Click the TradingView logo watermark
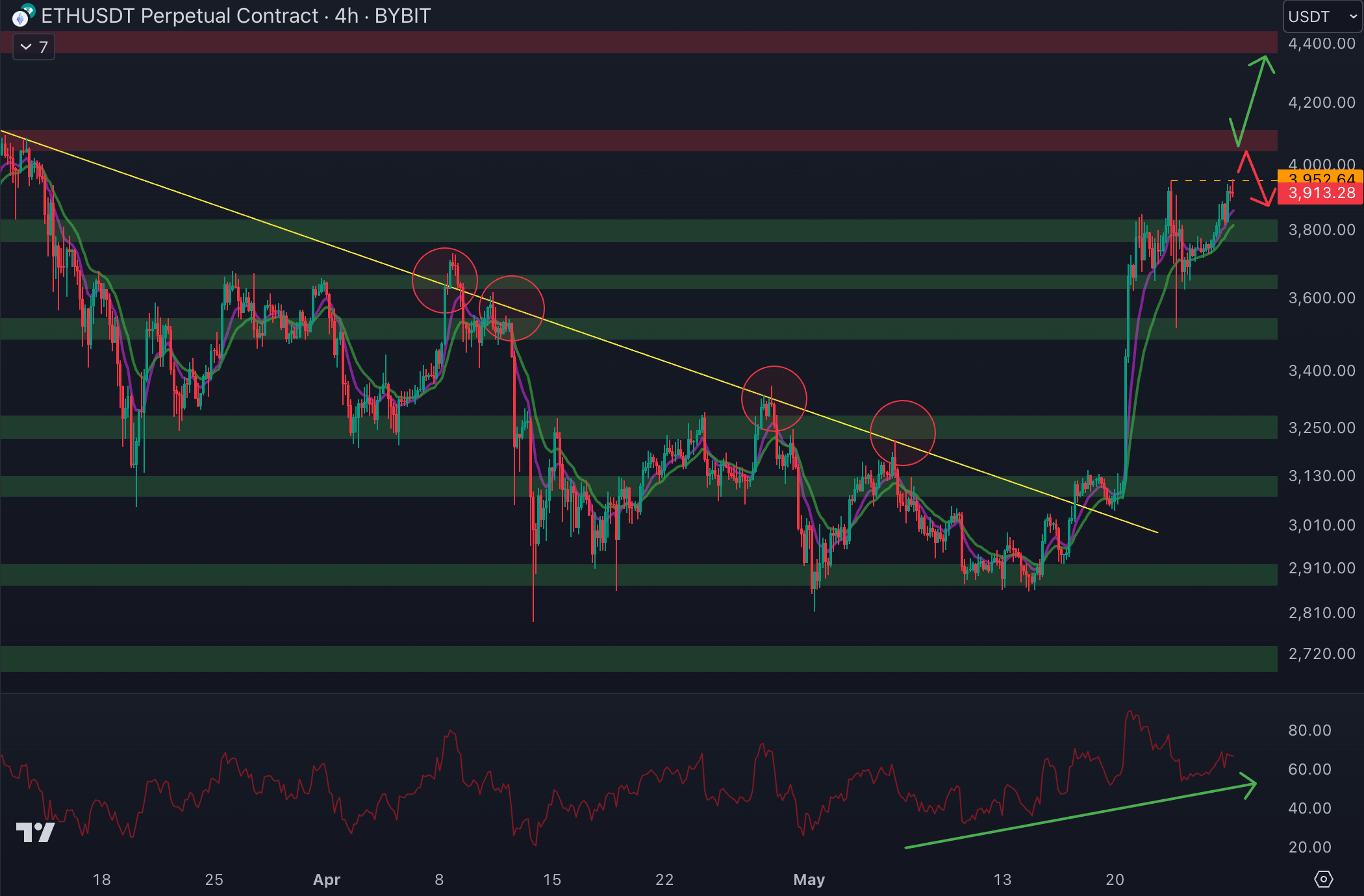The width and height of the screenshot is (1364, 896). pyautogui.click(x=35, y=832)
